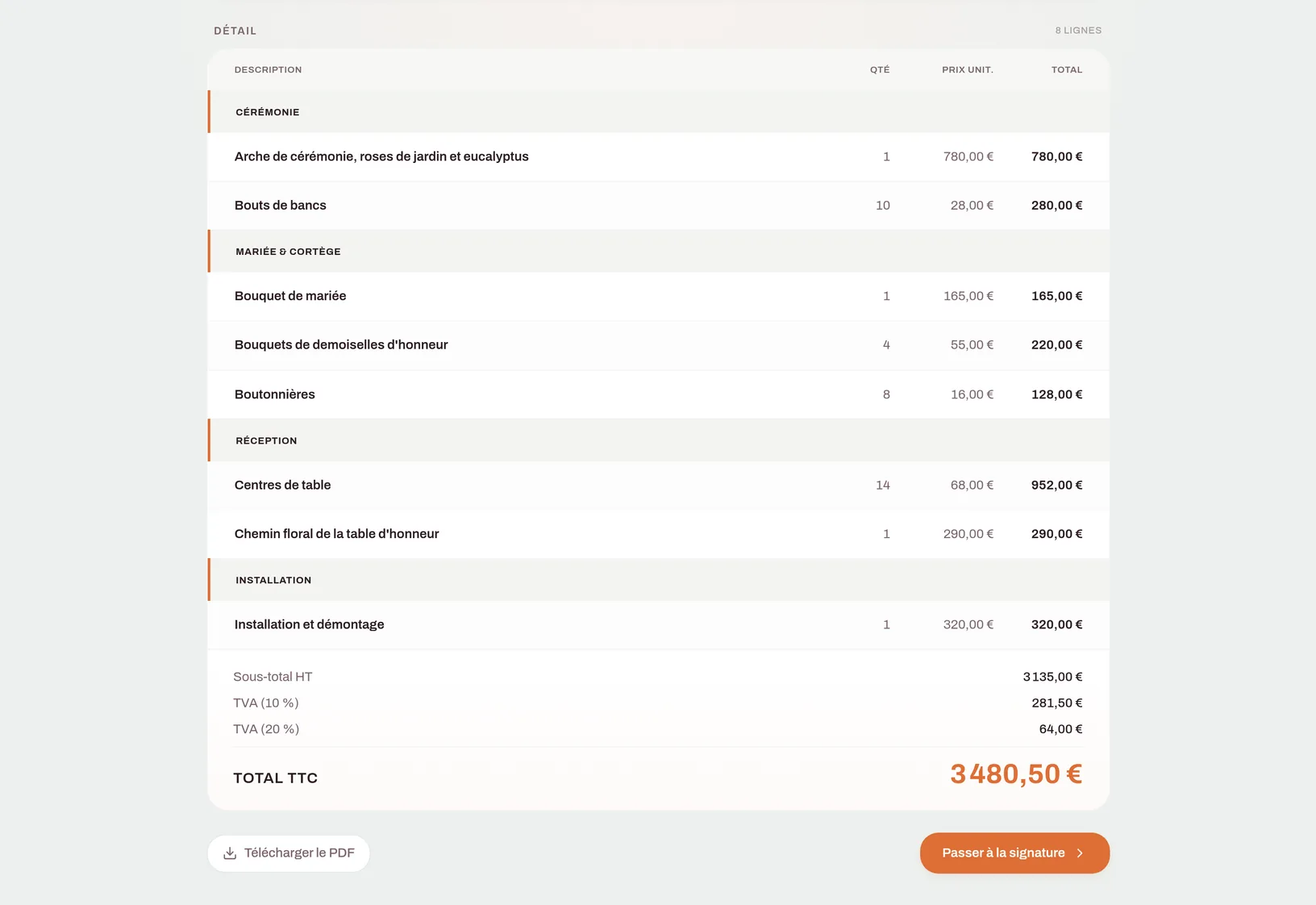Click the 281,50 € TVA amount

pyautogui.click(x=1057, y=703)
